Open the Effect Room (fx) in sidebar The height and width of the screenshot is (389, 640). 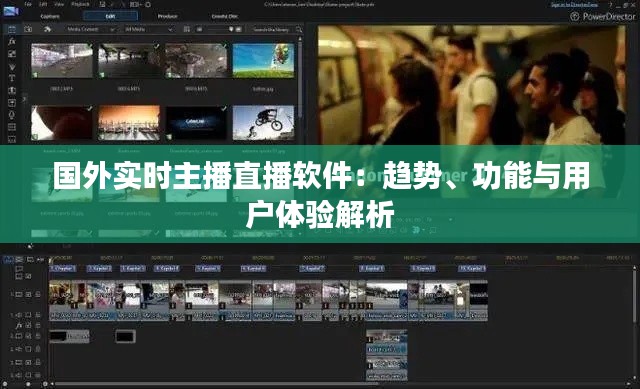pyautogui.click(x=12, y=41)
